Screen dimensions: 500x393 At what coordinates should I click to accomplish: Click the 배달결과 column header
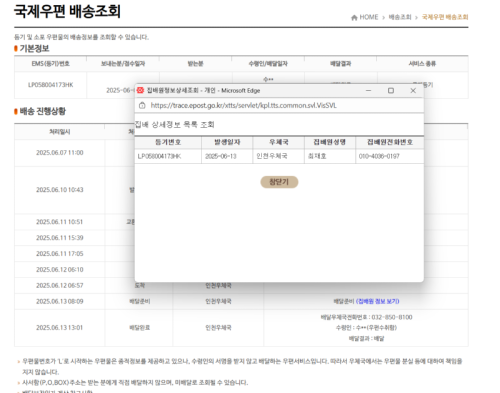[x=341, y=64]
